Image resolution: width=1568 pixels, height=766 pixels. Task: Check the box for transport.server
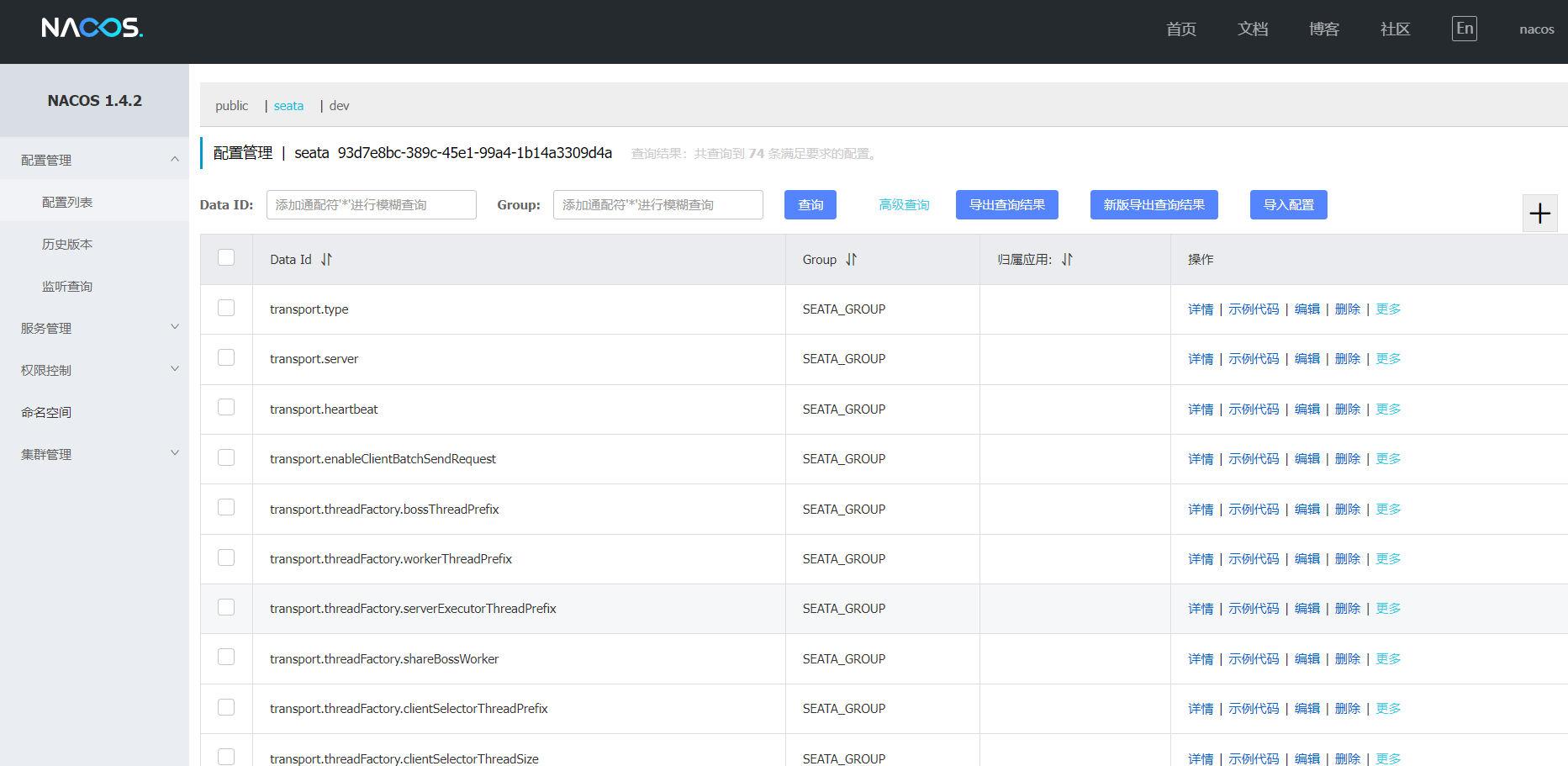pos(226,357)
